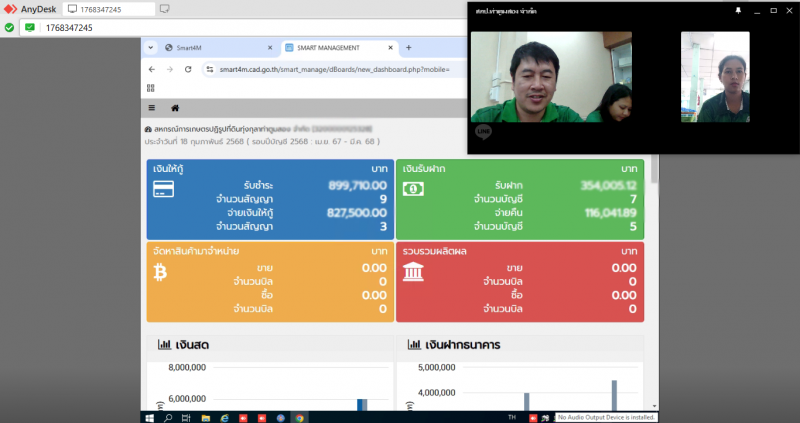
Task: Click the จัดหาสินค้ามาจำหน่าย card title
Action: point(196,251)
